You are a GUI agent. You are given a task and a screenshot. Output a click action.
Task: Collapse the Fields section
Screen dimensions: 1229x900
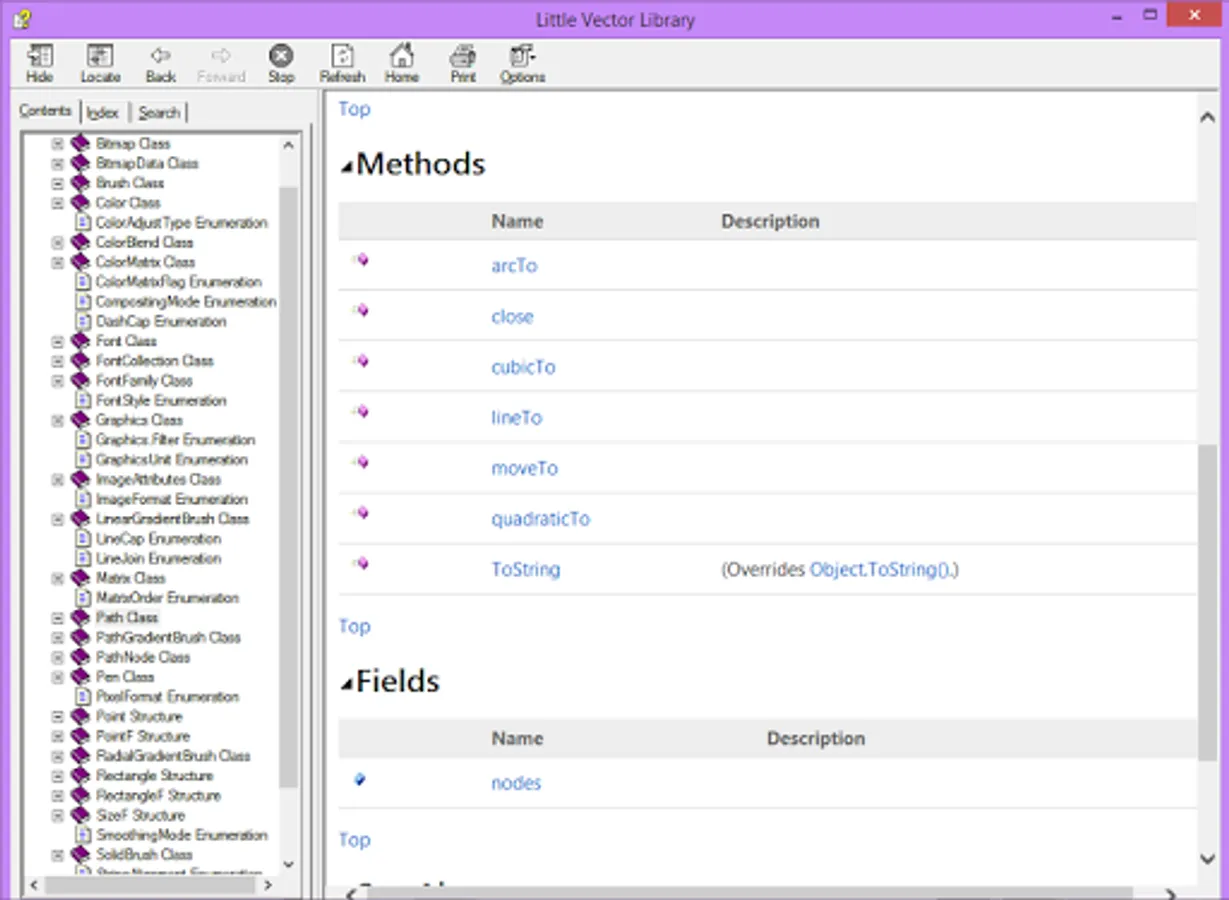(346, 684)
